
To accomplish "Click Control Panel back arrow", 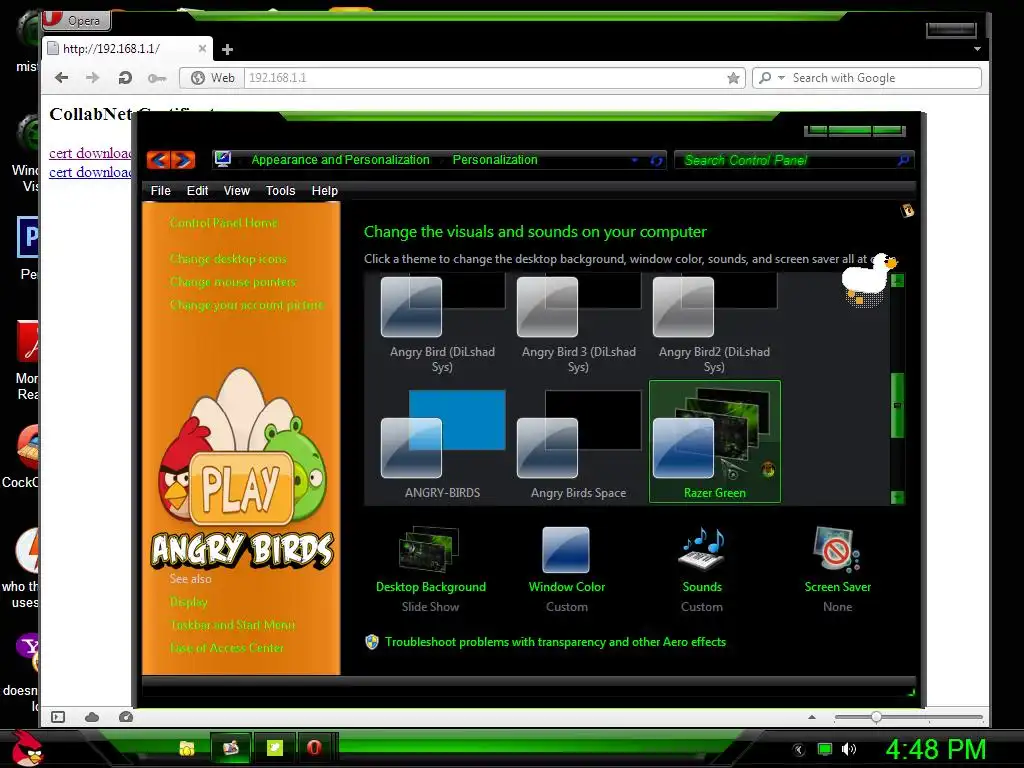I will pos(159,159).
